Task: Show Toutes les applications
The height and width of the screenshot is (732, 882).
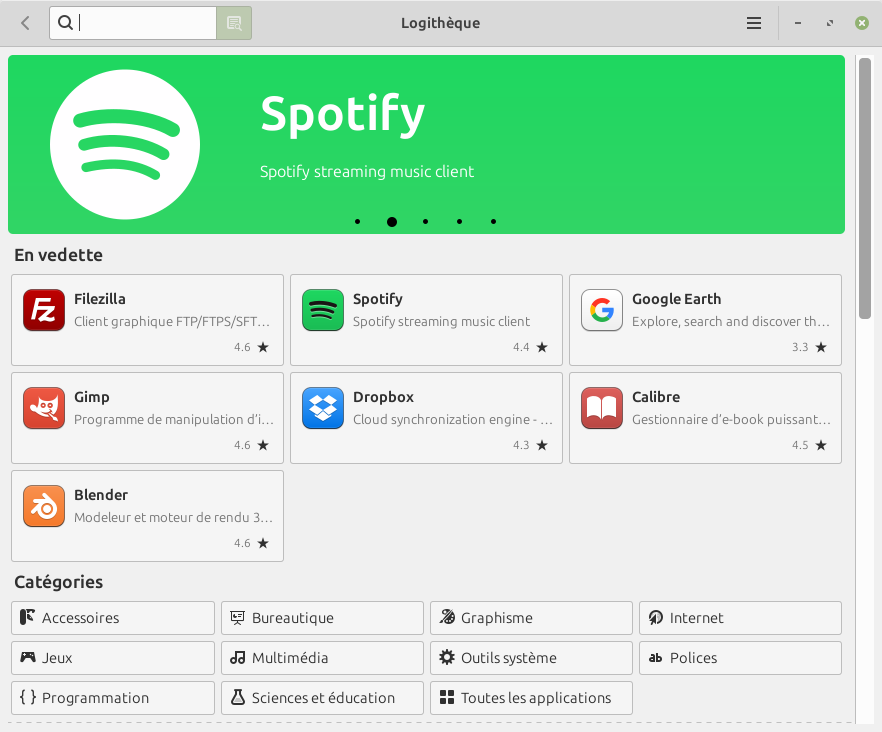Action: pos(531,698)
